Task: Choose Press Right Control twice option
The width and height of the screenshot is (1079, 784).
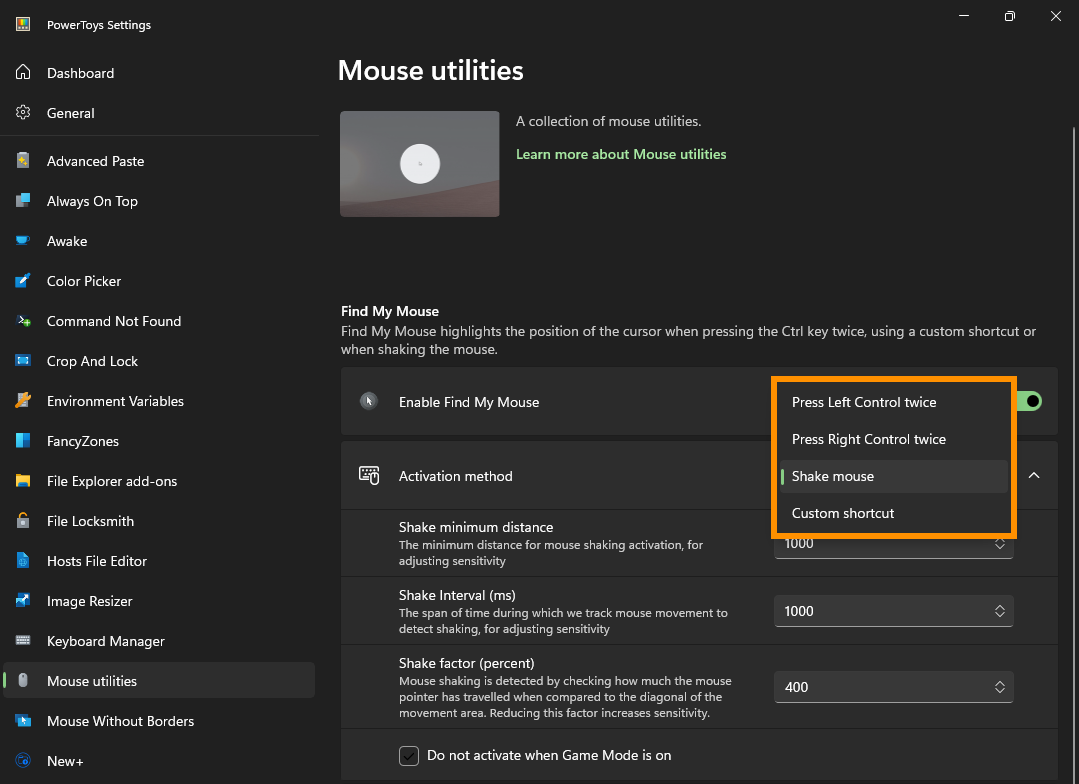Action: 893,439
